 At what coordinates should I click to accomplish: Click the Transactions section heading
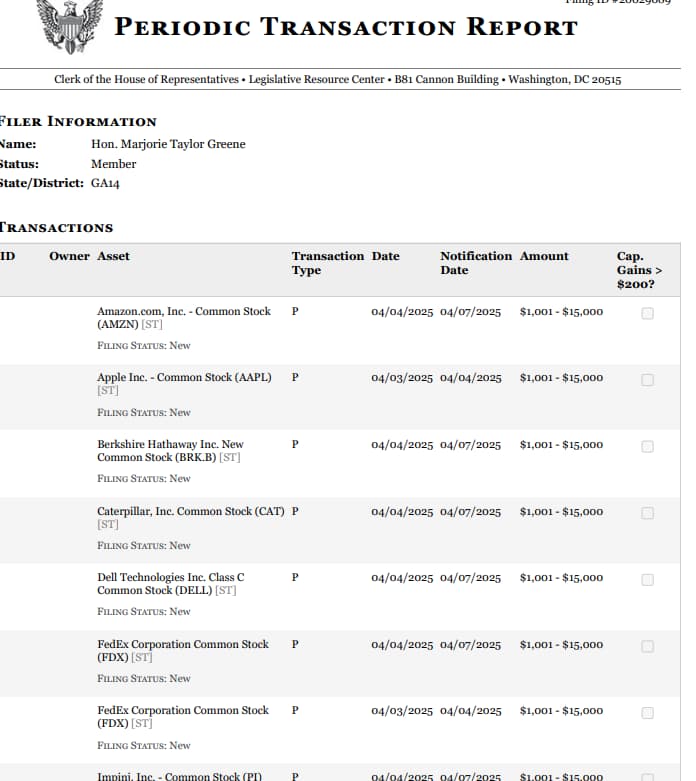click(57, 228)
